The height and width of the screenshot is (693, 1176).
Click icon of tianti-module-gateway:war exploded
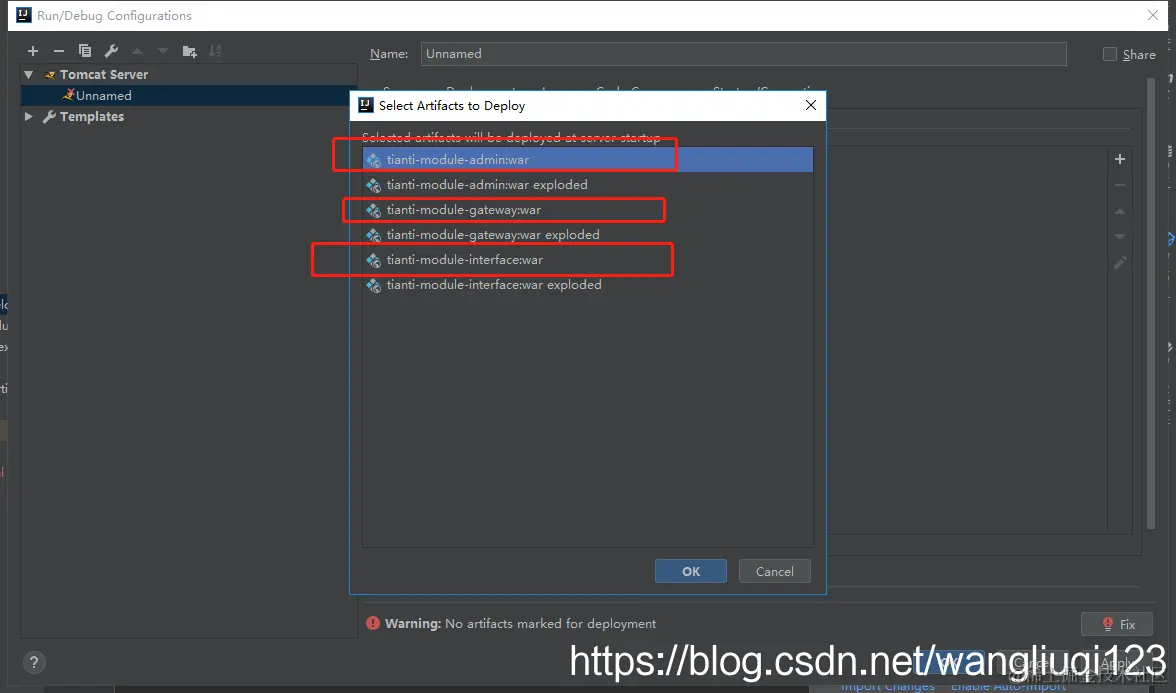(x=374, y=235)
